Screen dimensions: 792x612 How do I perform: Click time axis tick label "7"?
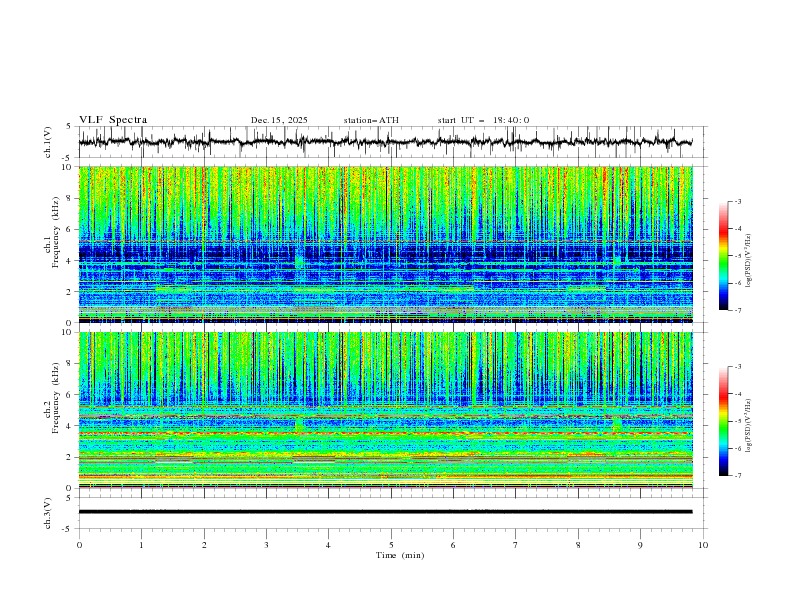coord(516,545)
